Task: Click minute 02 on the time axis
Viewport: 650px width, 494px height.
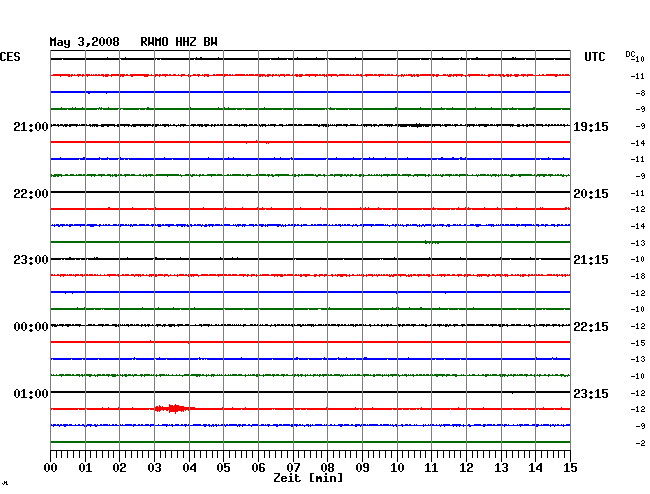Action: tap(119, 468)
